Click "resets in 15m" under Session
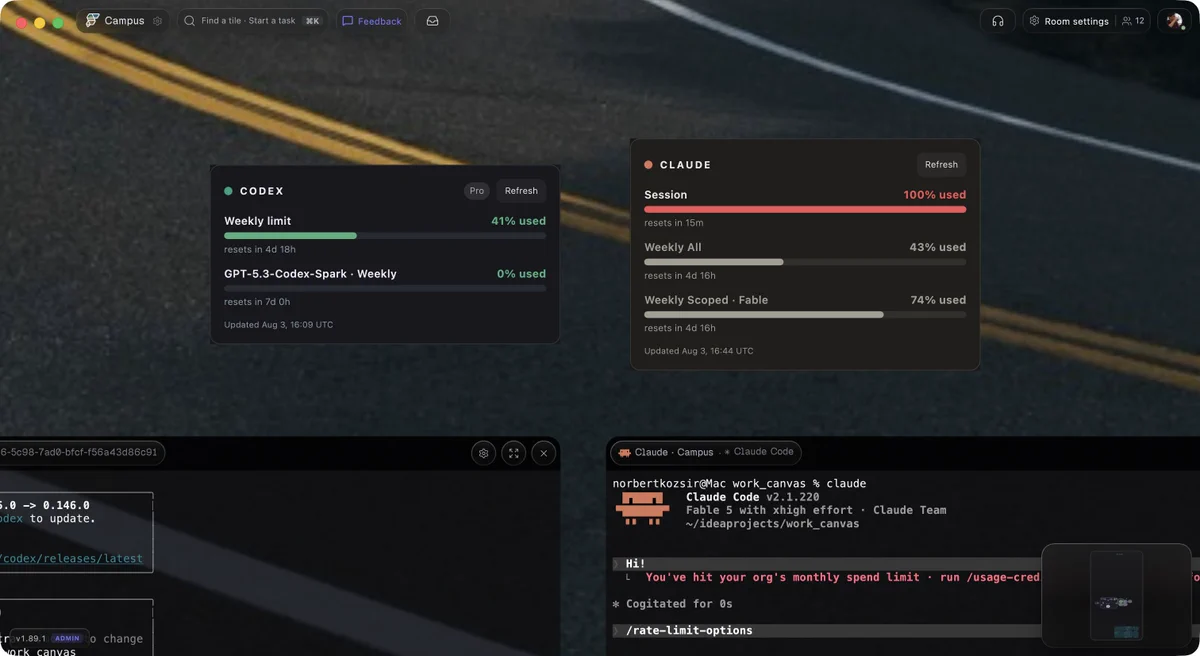1200x656 pixels. tap(674, 223)
